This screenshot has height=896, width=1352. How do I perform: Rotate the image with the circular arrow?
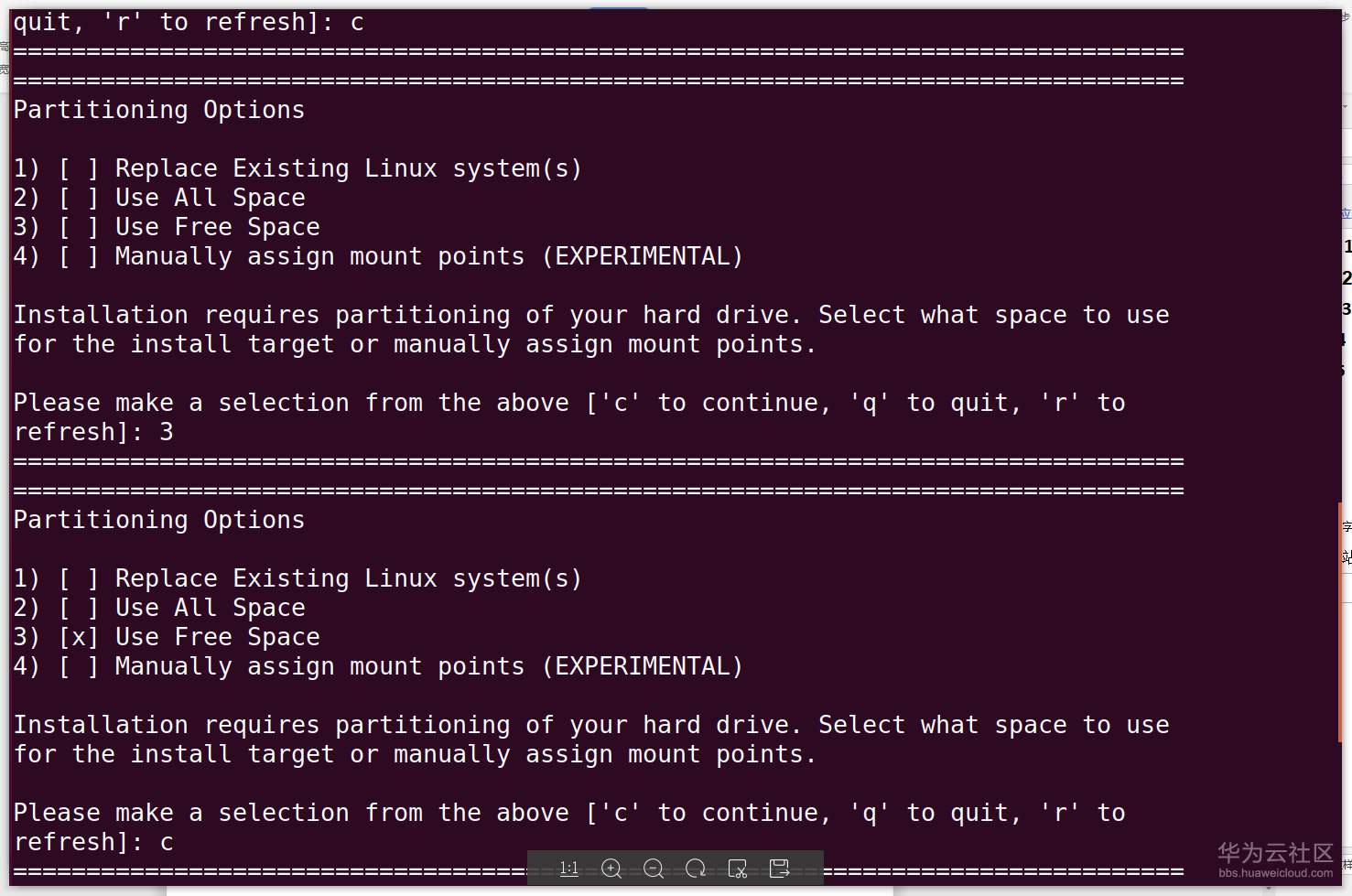click(696, 868)
